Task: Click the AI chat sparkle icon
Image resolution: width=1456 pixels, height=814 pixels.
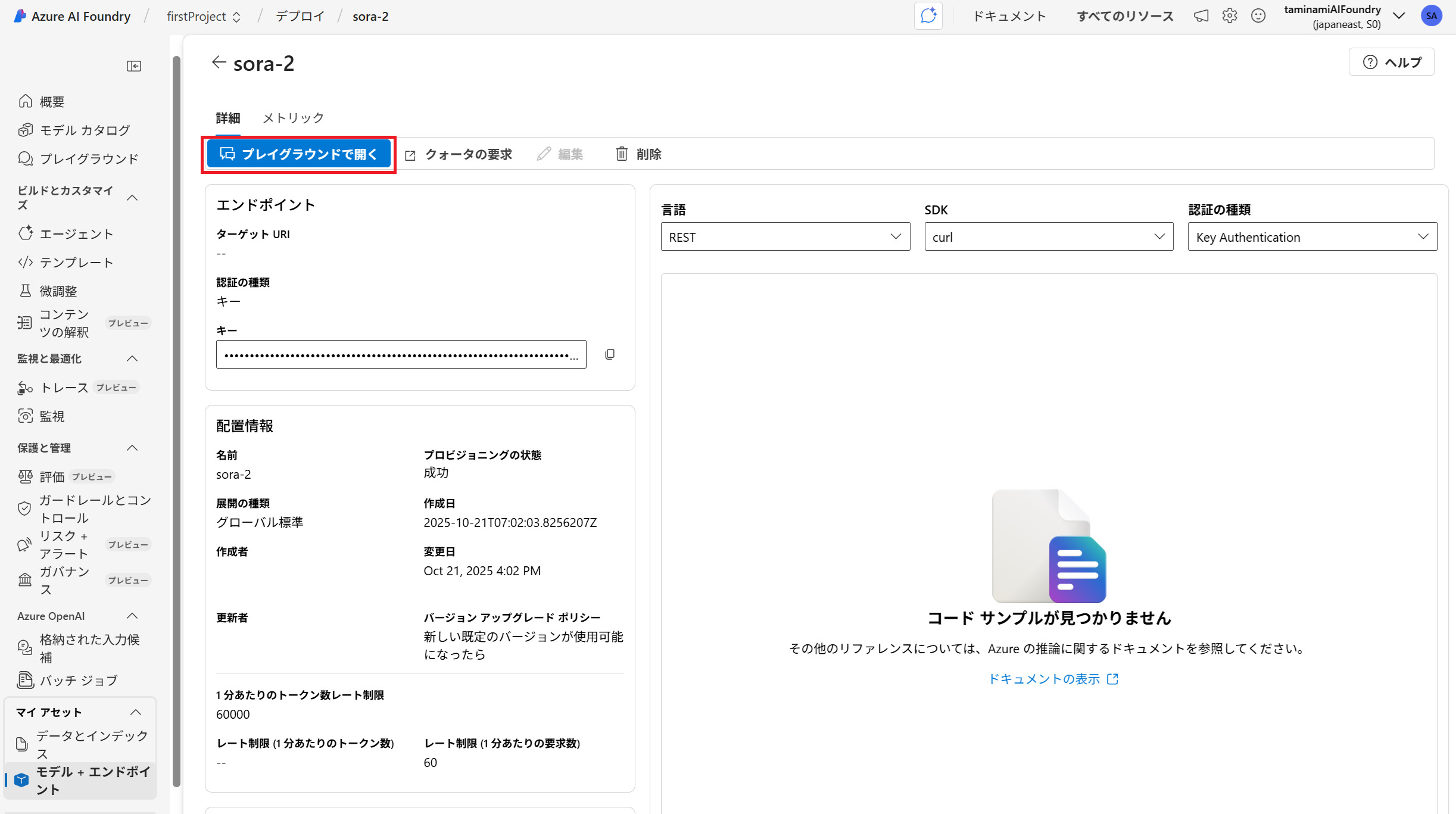Action: pyautogui.click(x=928, y=16)
